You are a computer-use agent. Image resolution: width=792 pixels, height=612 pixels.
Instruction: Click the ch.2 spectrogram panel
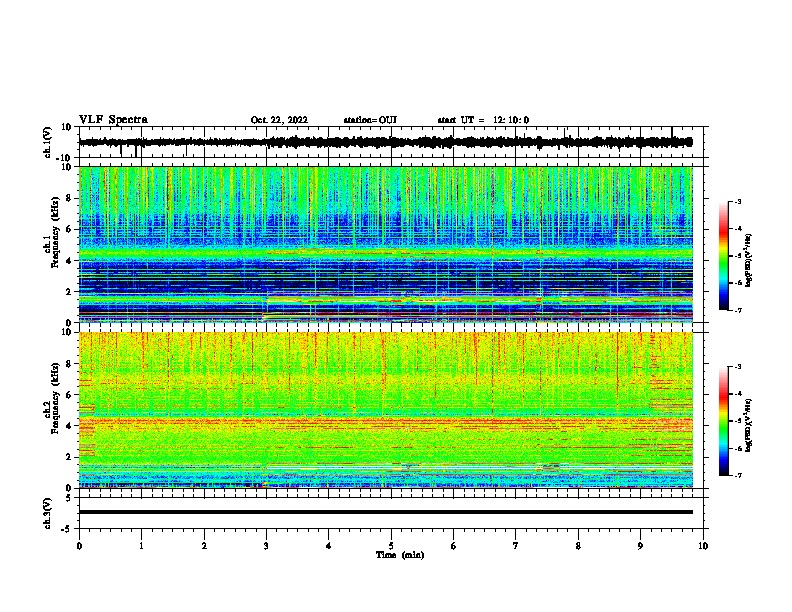[x=386, y=410]
